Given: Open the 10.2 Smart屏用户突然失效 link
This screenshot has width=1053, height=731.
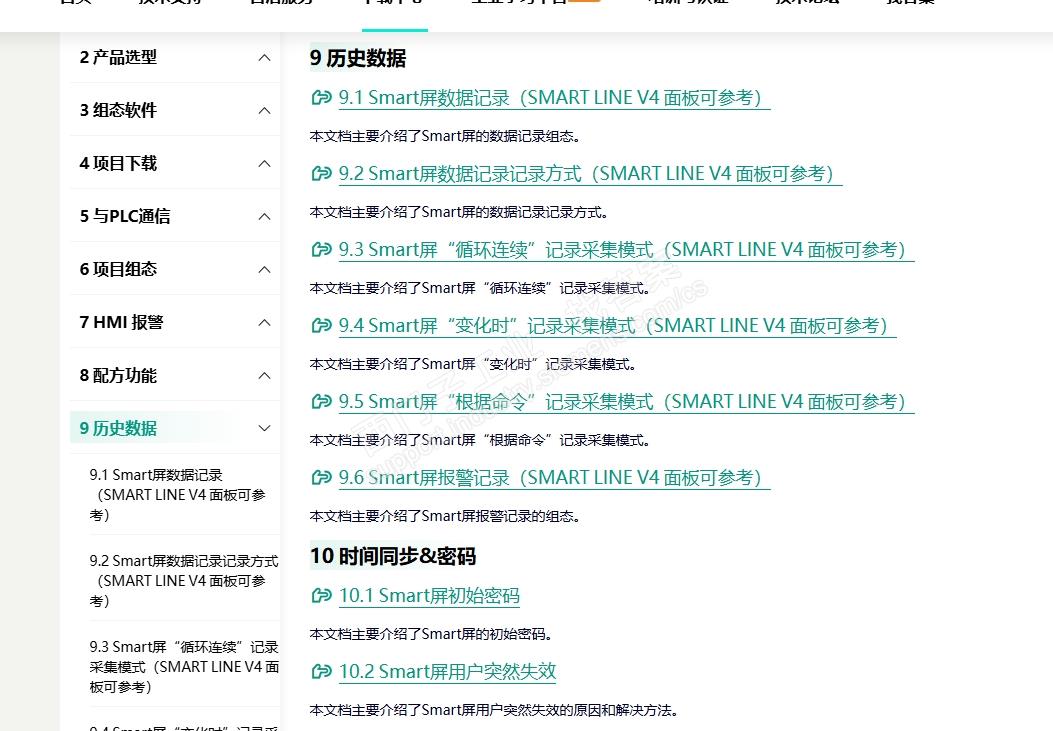Looking at the screenshot, I should click(447, 671).
